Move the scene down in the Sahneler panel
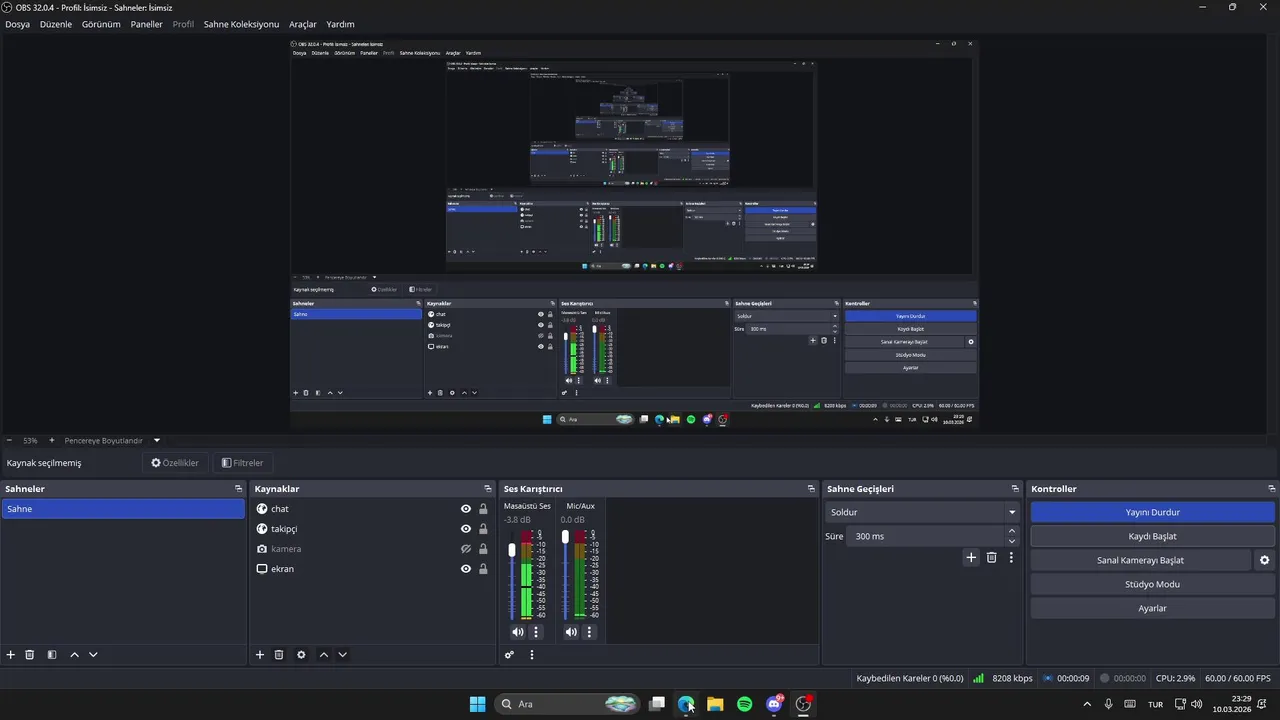Screen dimensions: 1280x720 pyautogui.click(x=93, y=655)
